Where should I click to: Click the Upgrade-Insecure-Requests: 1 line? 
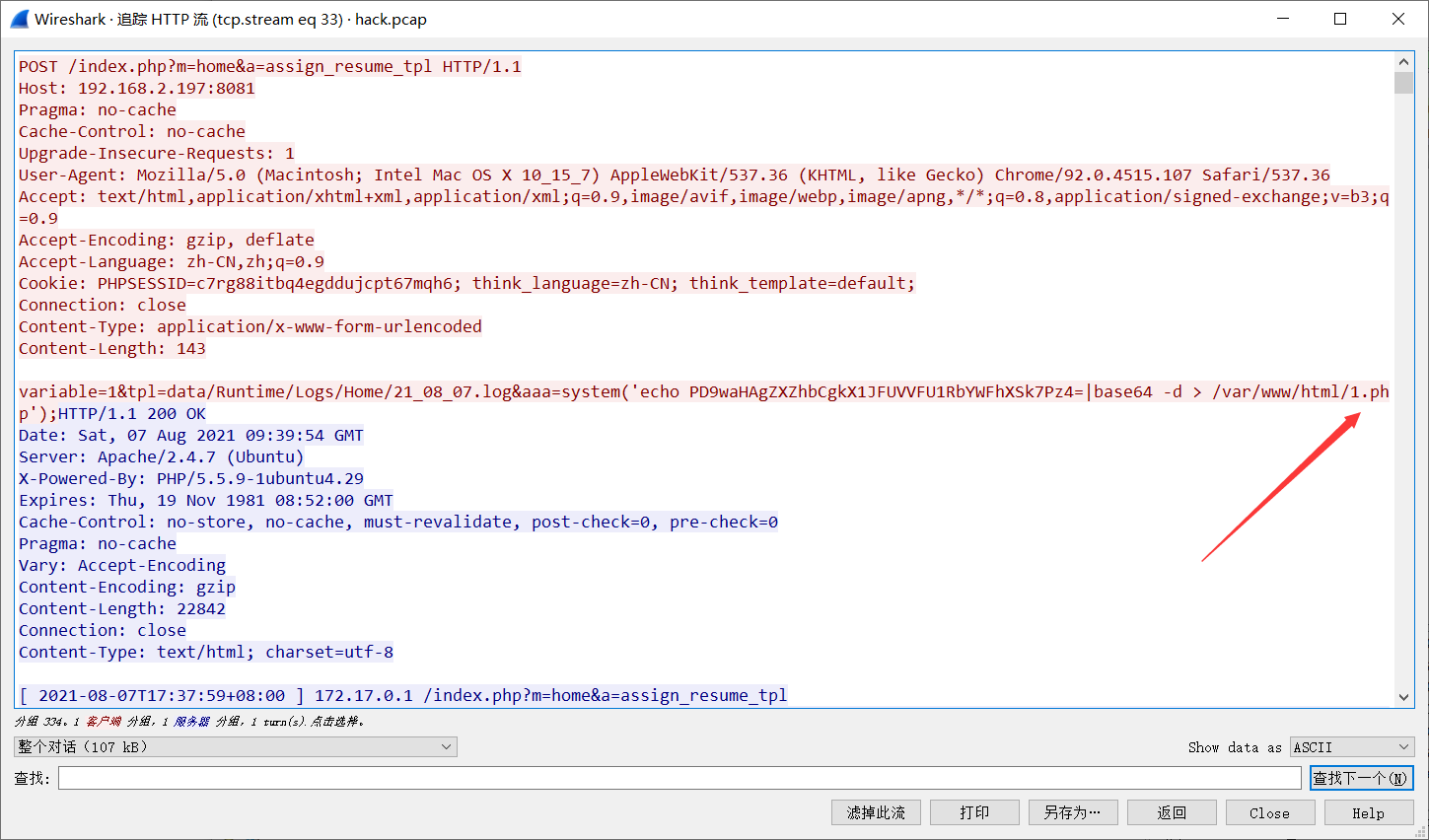point(157,153)
